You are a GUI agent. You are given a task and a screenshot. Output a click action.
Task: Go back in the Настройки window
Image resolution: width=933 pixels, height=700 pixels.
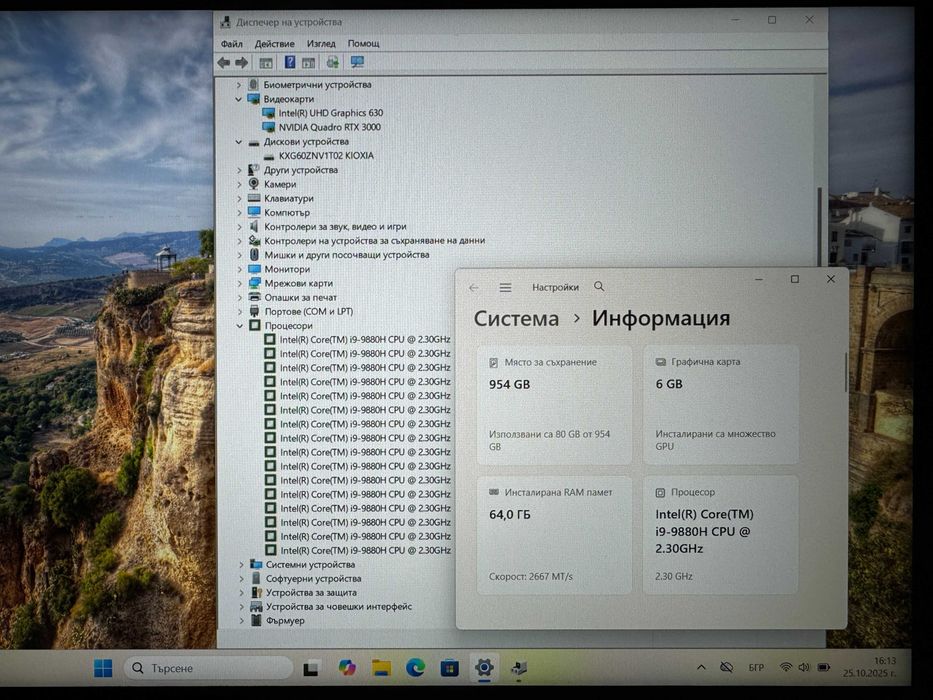(474, 288)
